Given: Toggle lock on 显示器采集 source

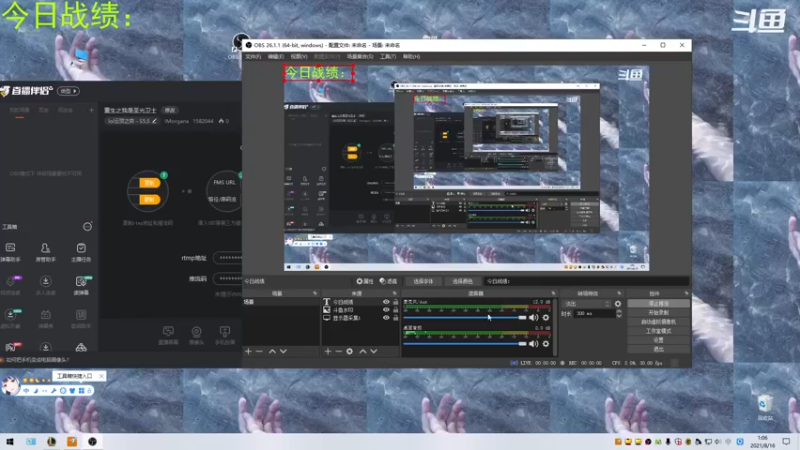Looking at the screenshot, I should click(x=395, y=318).
